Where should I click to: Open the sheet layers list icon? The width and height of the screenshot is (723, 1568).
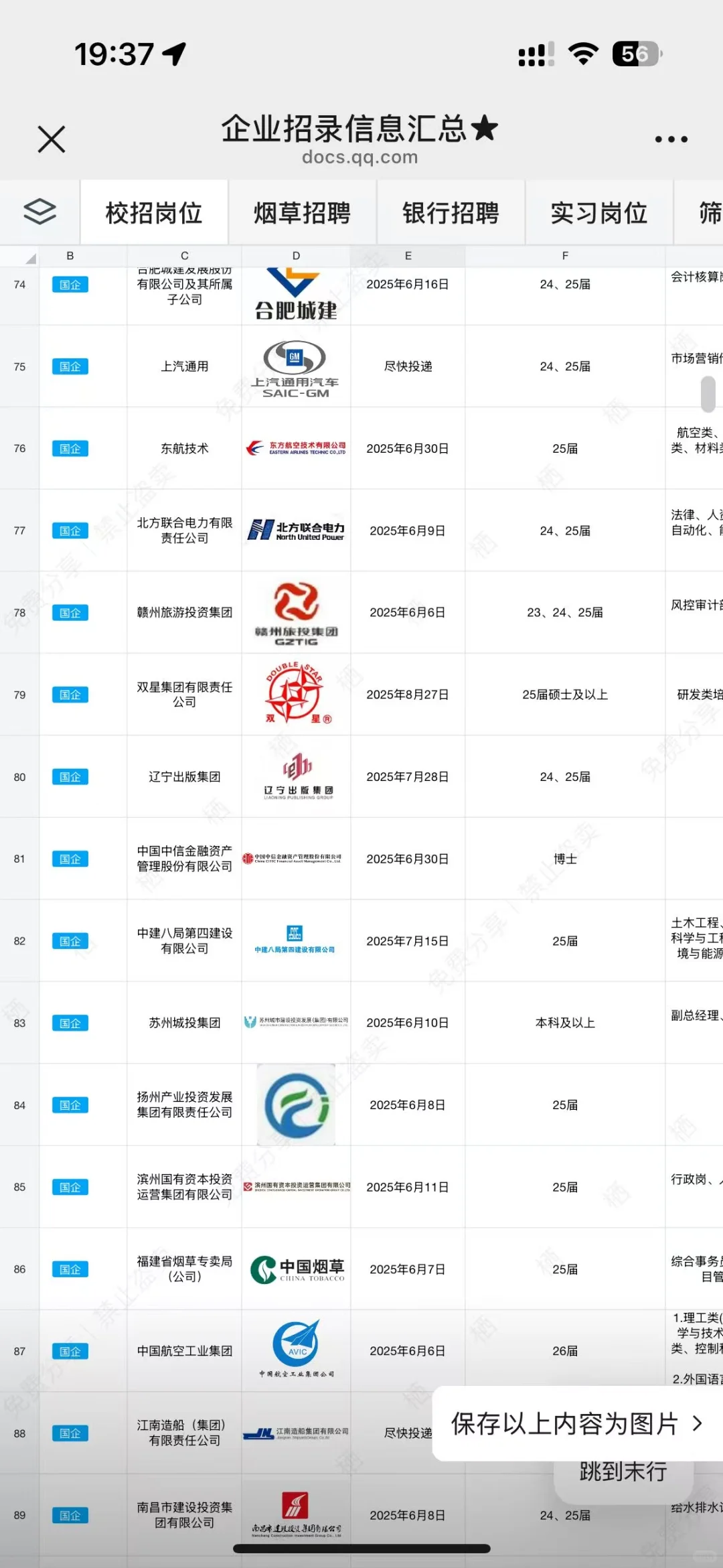[40, 212]
